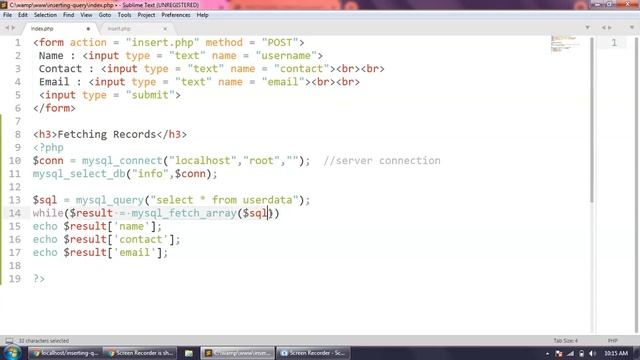Open the Project menu
Viewport: 640px width, 360px height.
click(146, 15)
